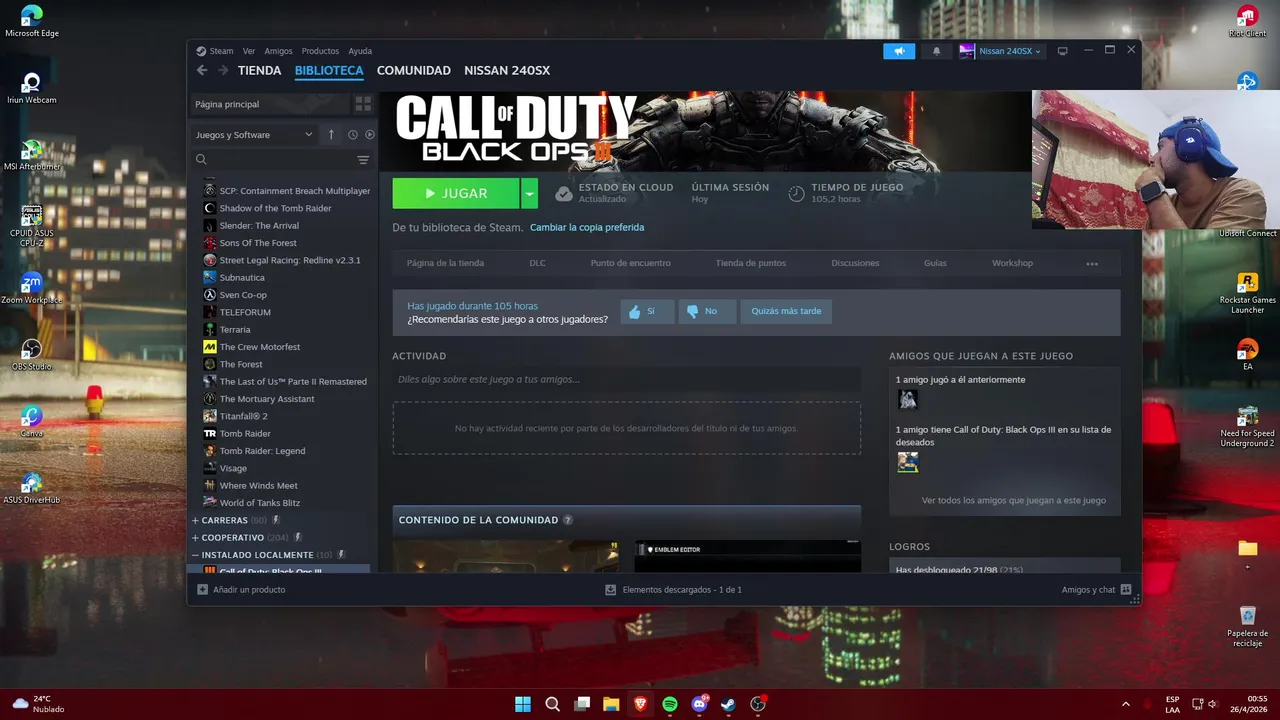Select the BIBLIOTECA tab
This screenshot has height=720, width=1280.
tap(329, 71)
